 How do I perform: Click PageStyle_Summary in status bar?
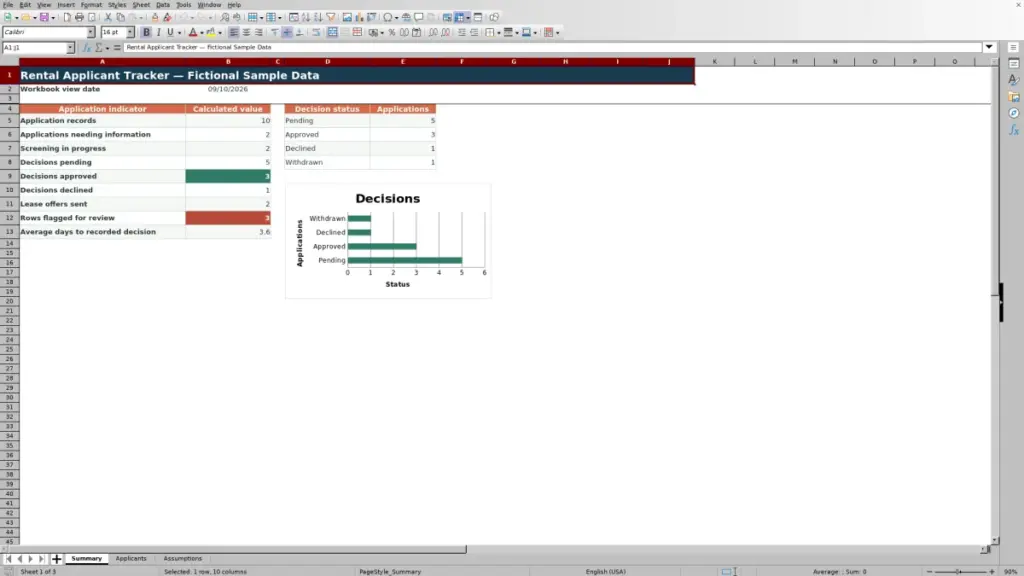tap(390, 572)
